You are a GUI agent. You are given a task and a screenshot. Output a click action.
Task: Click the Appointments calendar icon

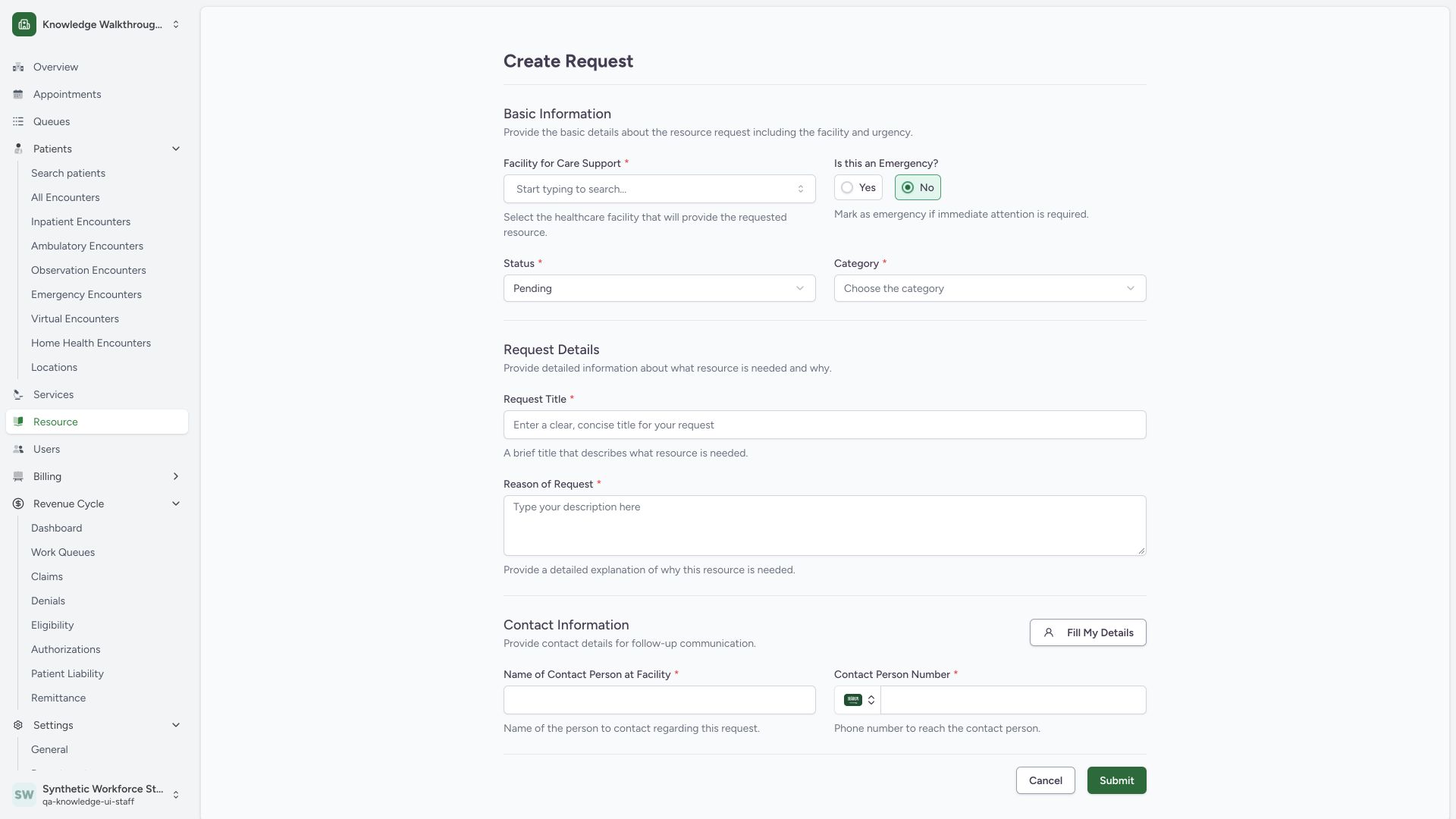[x=18, y=94]
